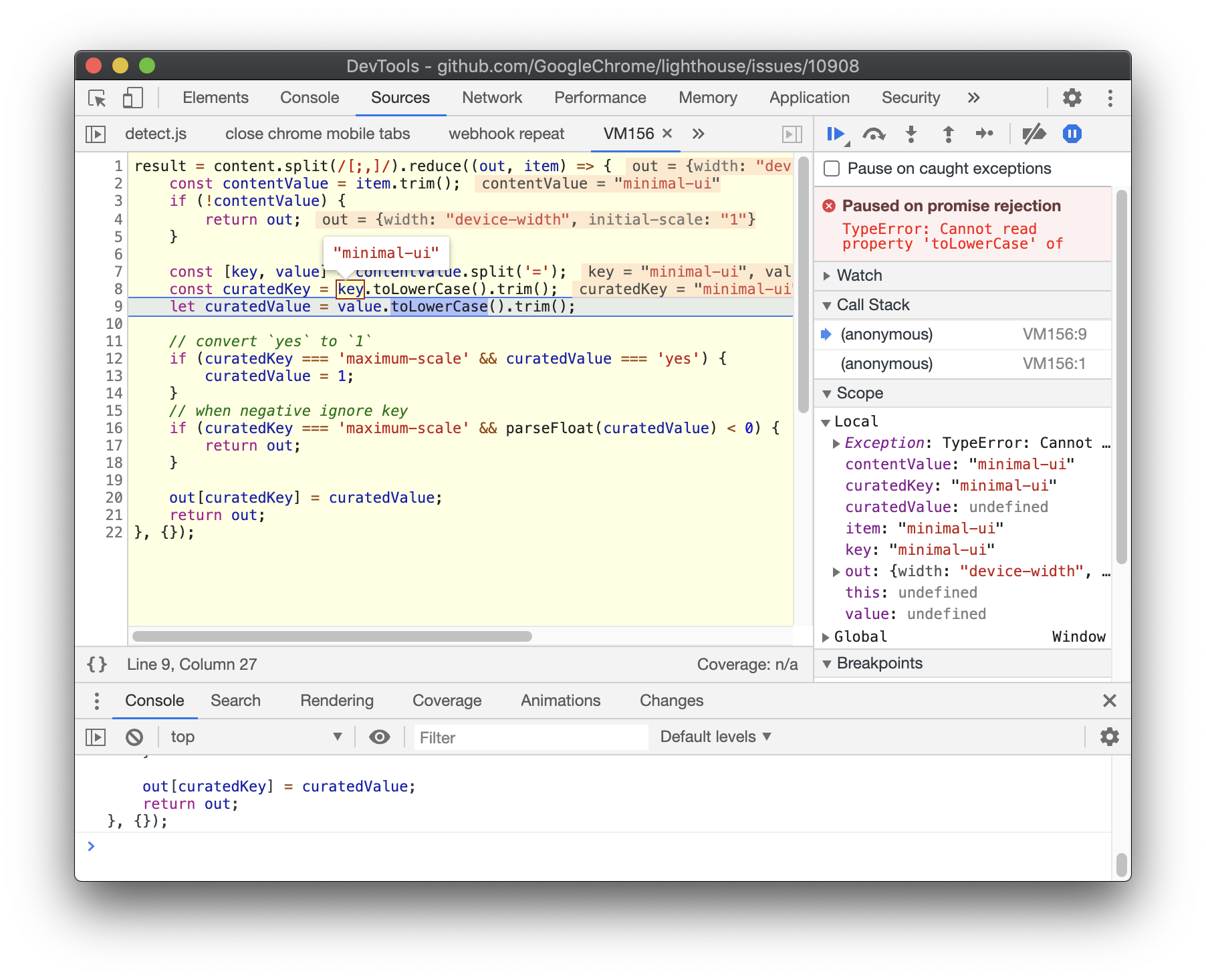The width and height of the screenshot is (1206, 980).
Task: Open console settings gear
Action: pyautogui.click(x=1110, y=737)
